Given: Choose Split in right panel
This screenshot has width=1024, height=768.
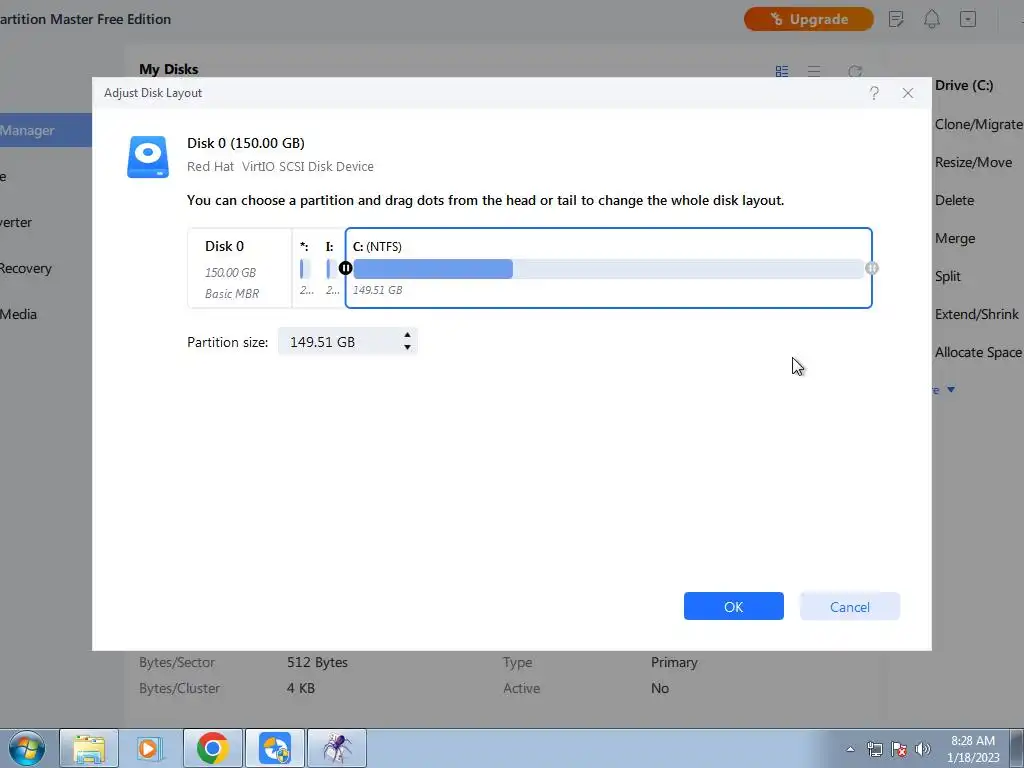Looking at the screenshot, I should coord(948,276).
